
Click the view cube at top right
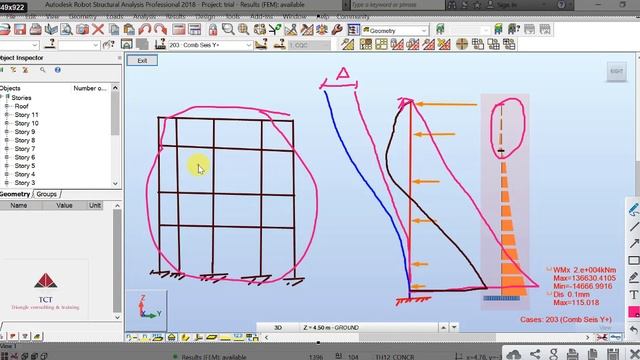(x=616, y=71)
